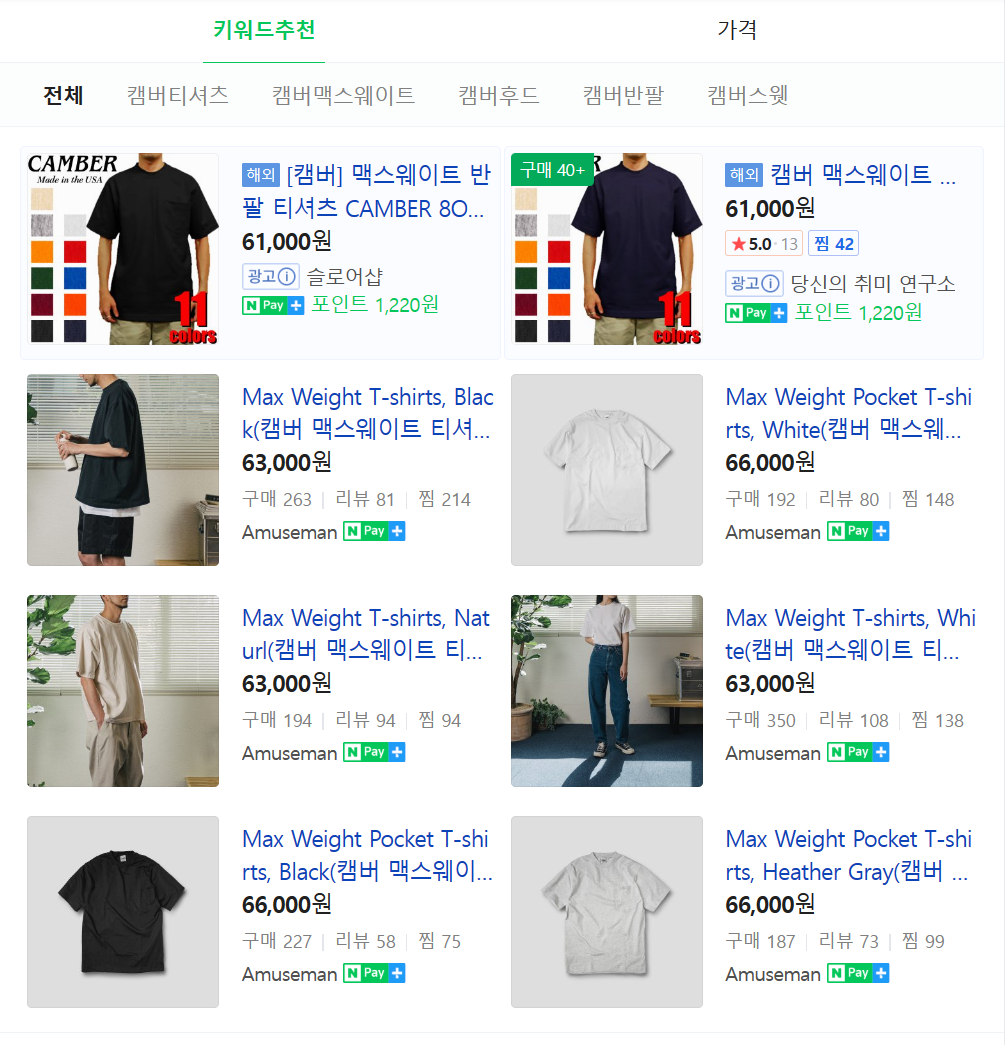The width and height of the screenshot is (1005, 1045).
Task: Click N Pay+ icon under Max Weight T-shirts, Black
Action: (x=375, y=531)
